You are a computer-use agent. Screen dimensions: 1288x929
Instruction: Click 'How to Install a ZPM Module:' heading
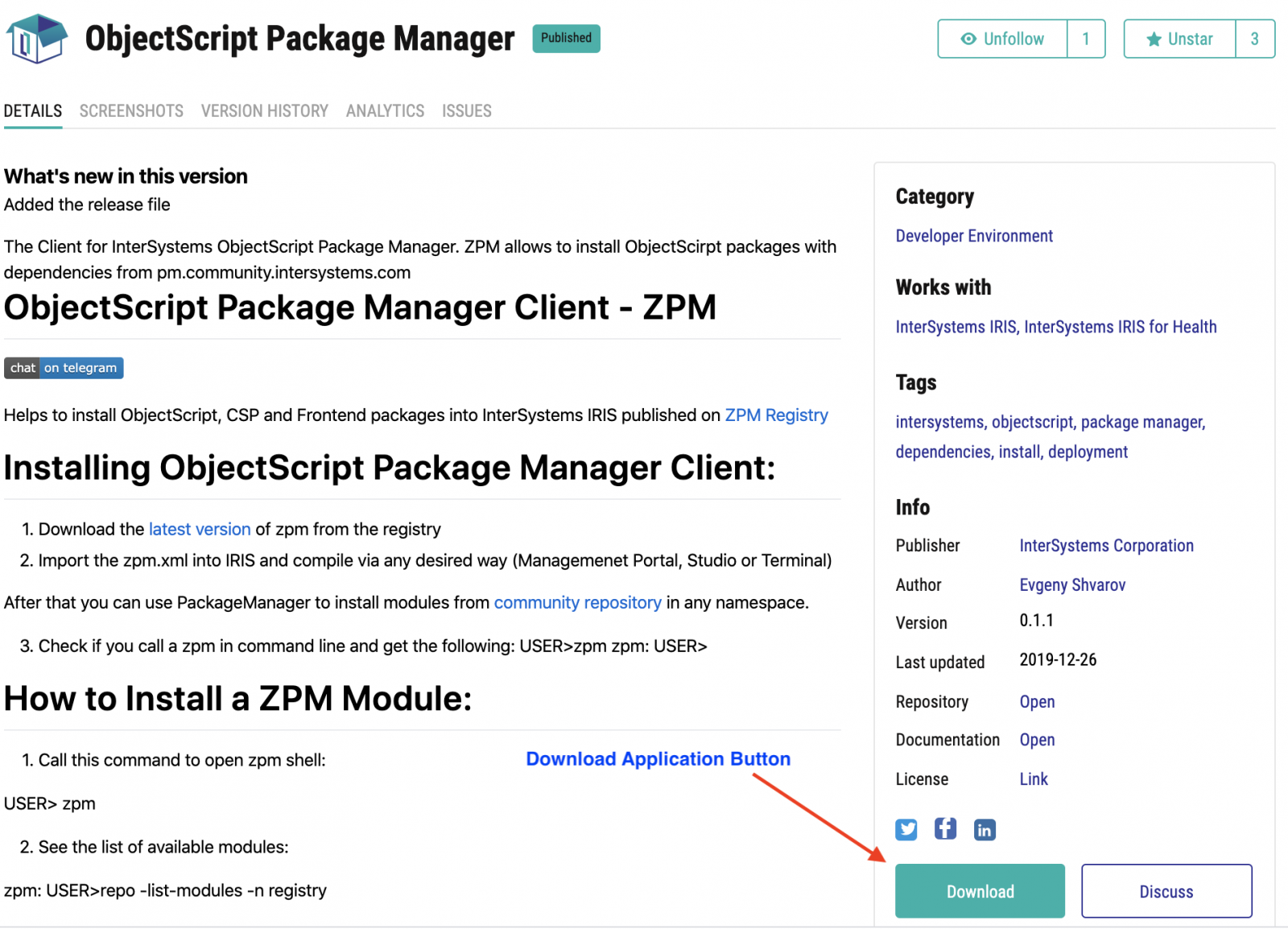point(237,699)
